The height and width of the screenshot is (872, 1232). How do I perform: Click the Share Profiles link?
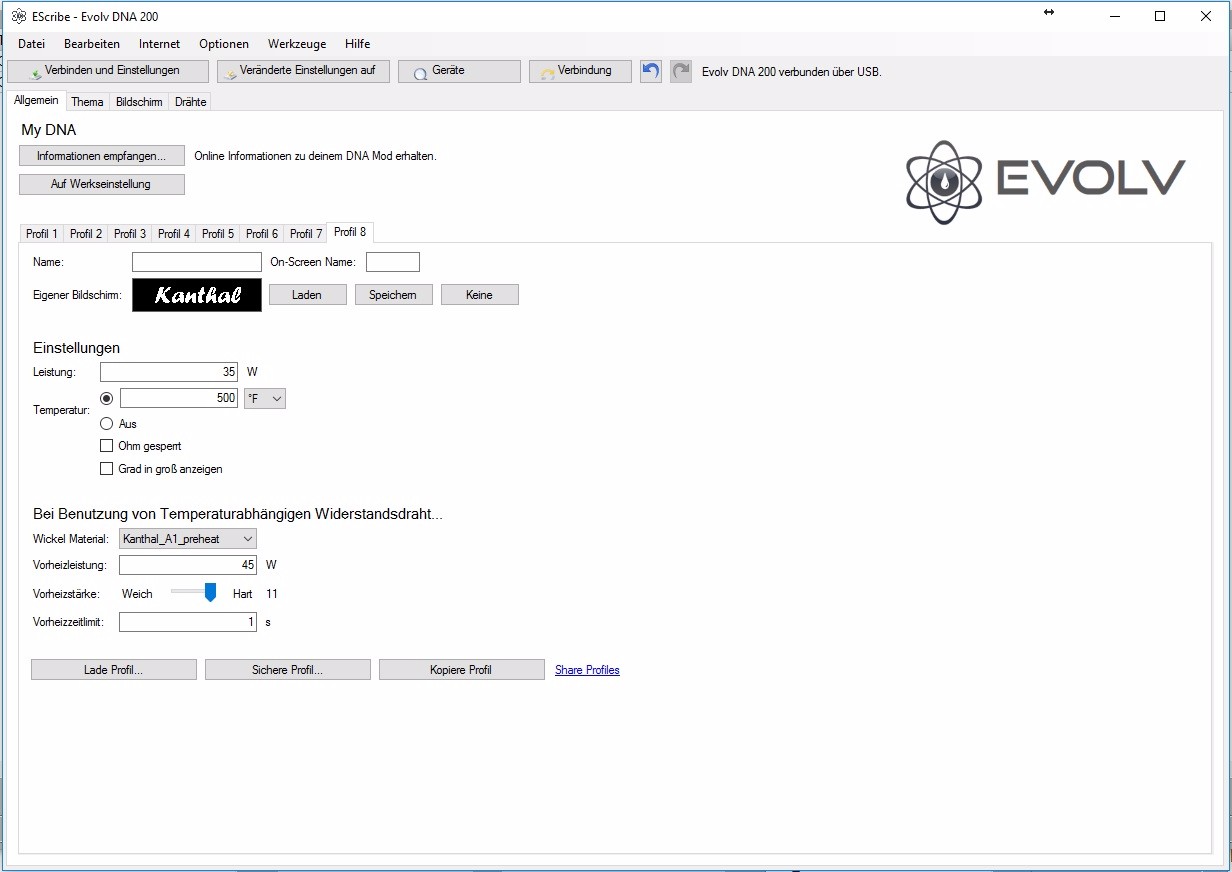pyautogui.click(x=587, y=670)
